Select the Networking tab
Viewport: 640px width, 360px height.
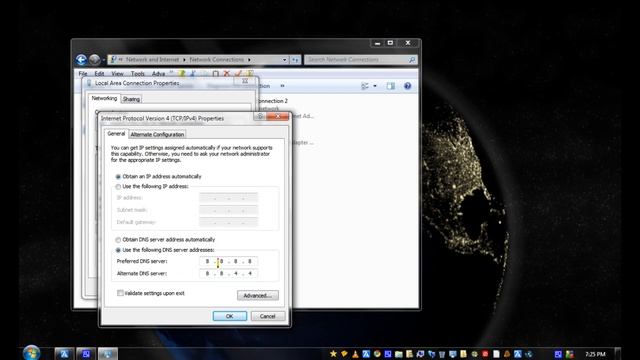click(x=104, y=98)
